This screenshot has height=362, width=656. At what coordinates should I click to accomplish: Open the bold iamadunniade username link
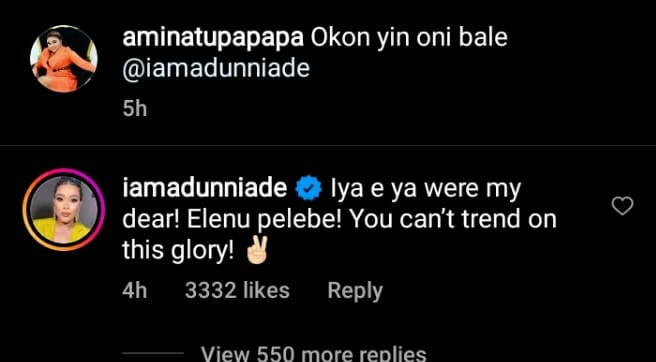(x=205, y=189)
